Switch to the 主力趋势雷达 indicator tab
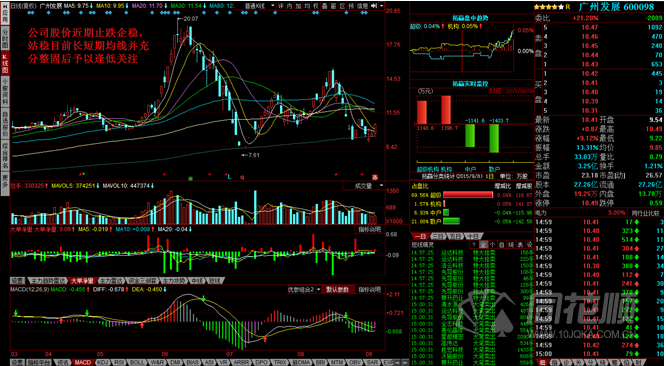Viewport: 666px width, 366px height. pos(48,281)
